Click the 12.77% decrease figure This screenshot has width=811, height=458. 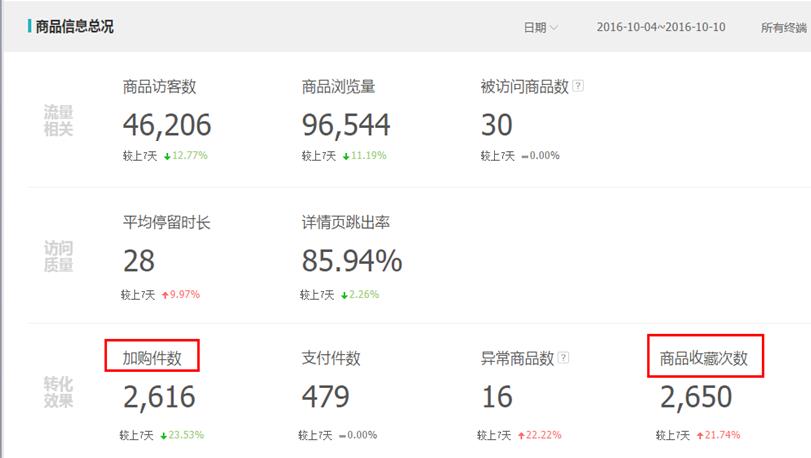coord(190,155)
